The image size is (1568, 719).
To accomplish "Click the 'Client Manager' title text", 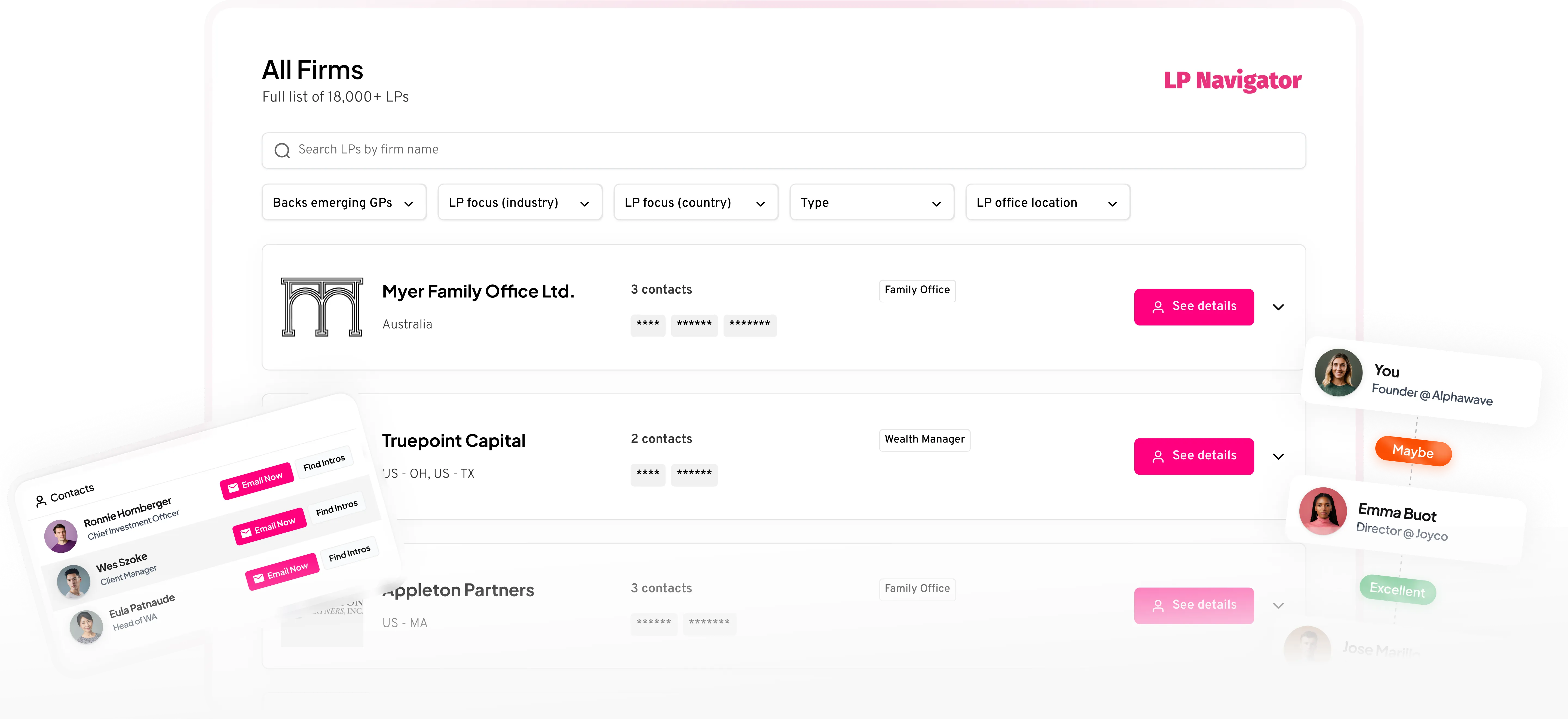I will point(128,575).
